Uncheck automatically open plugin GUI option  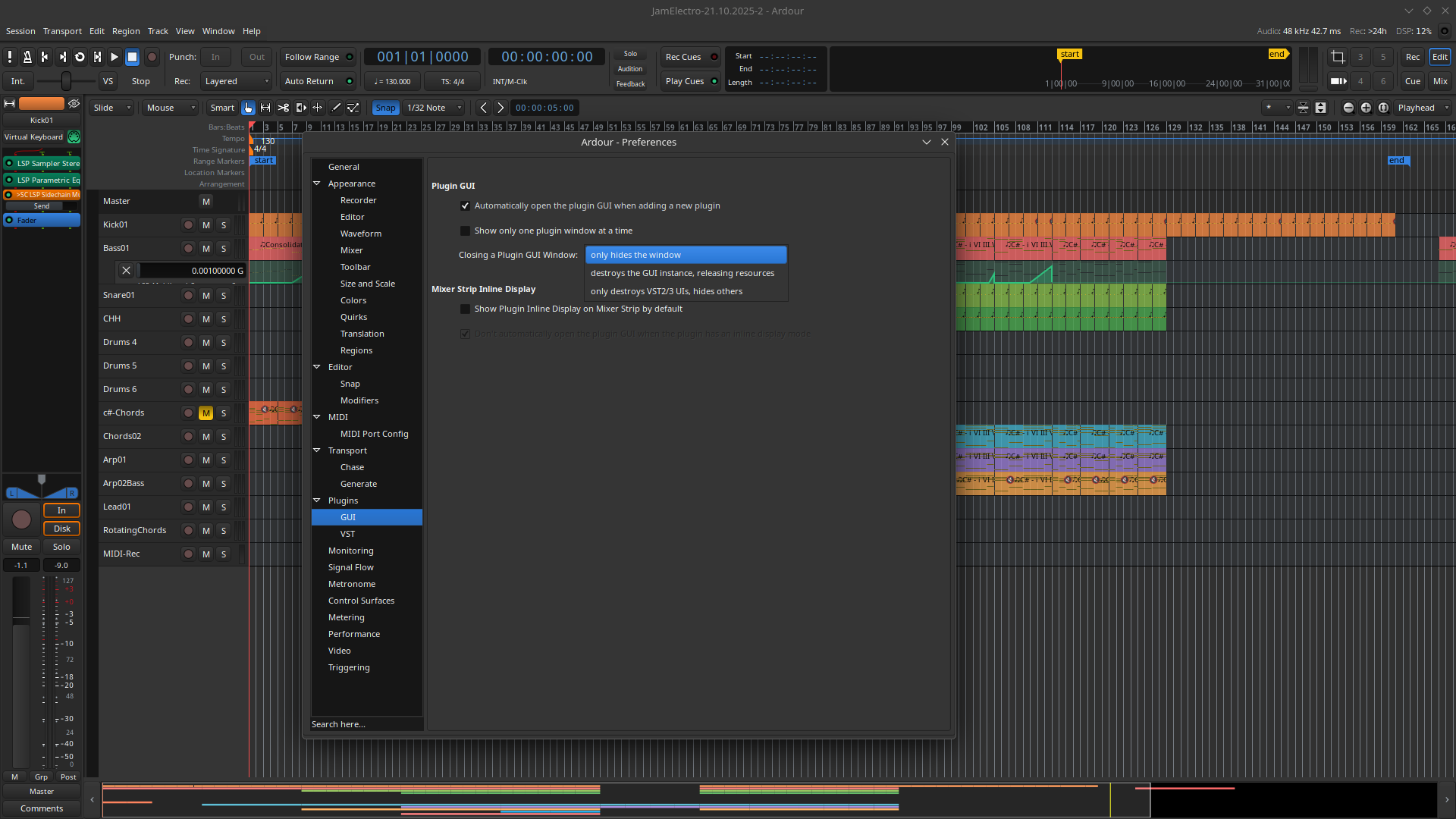pyautogui.click(x=465, y=206)
